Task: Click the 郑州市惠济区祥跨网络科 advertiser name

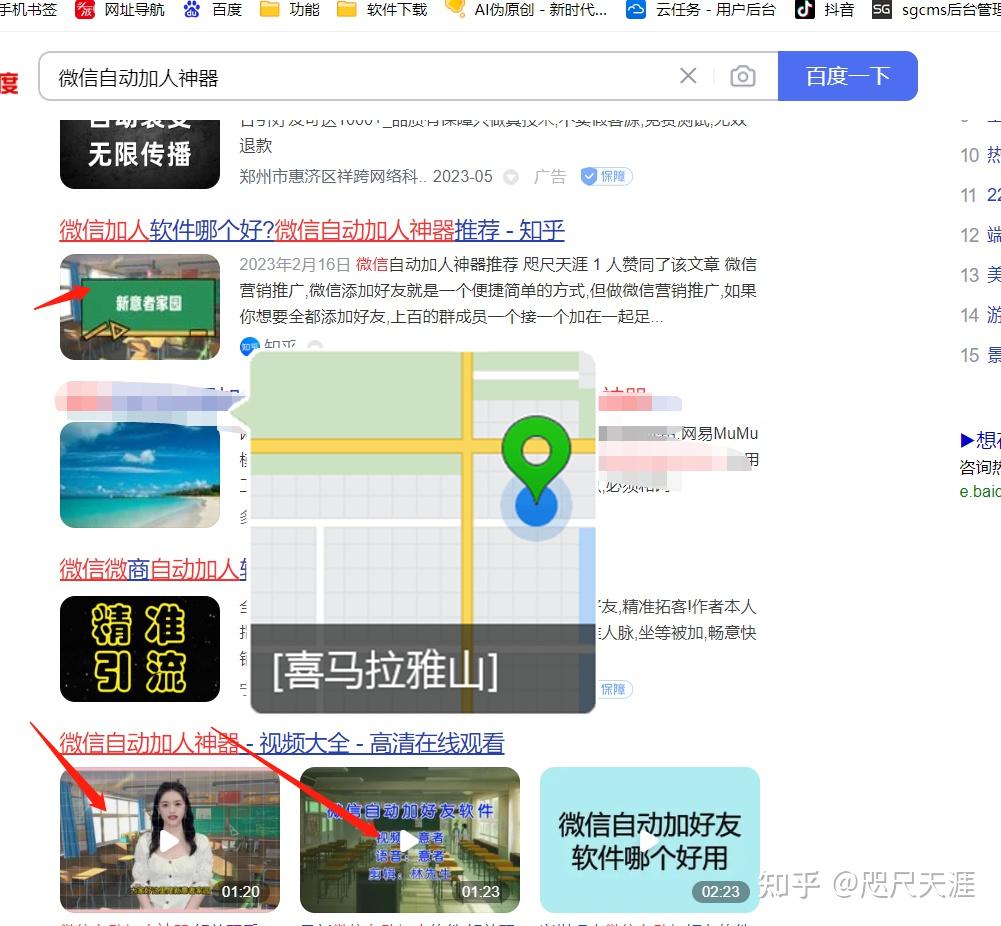Action: coord(332,176)
